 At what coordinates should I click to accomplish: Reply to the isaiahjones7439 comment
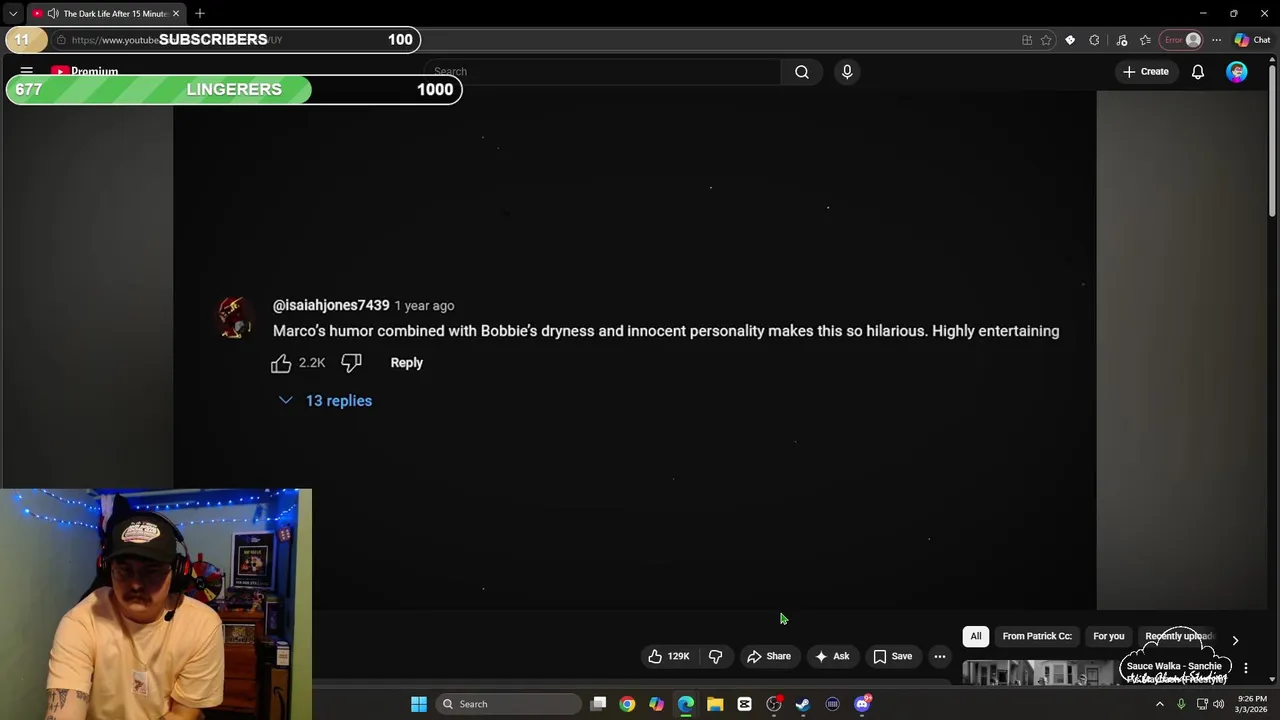point(406,363)
